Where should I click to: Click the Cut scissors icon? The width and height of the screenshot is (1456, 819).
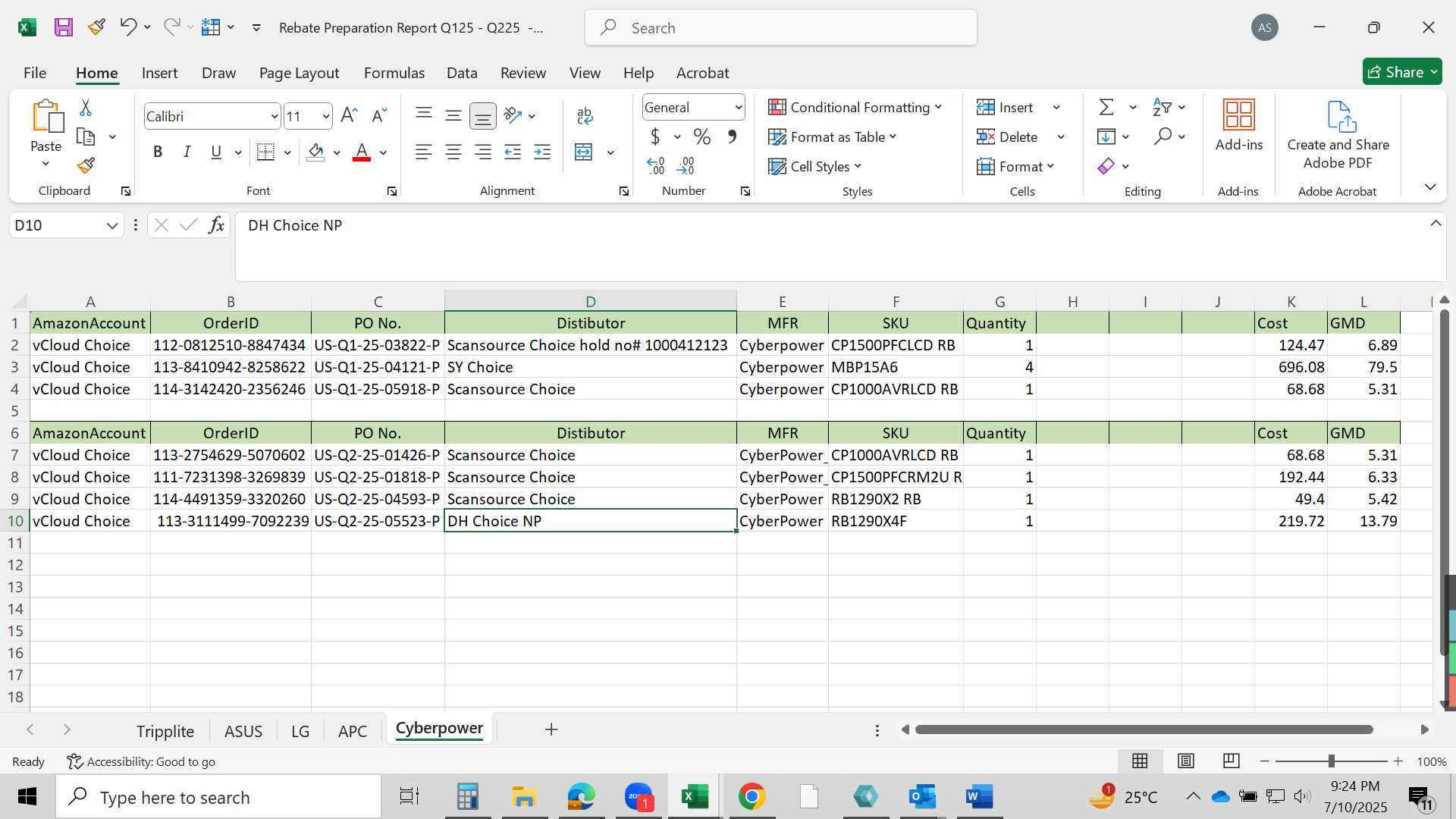tap(86, 108)
